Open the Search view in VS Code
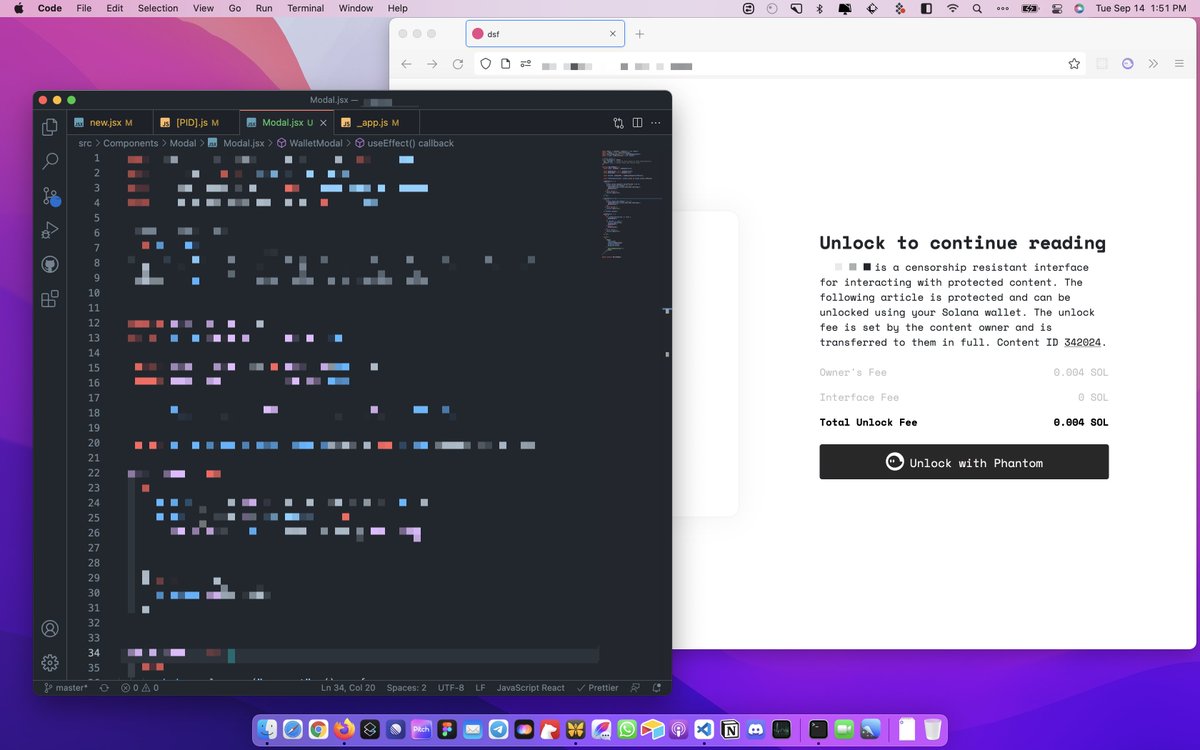Image resolution: width=1200 pixels, height=750 pixels. 50,161
